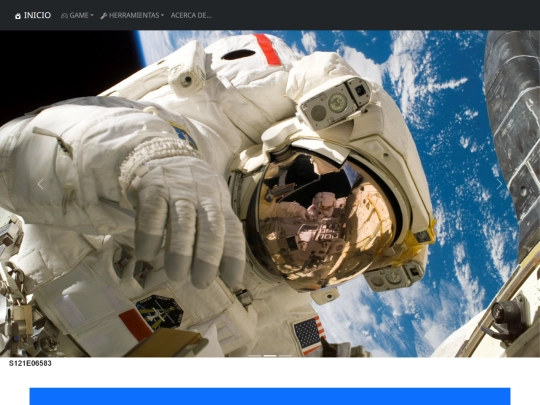The width and height of the screenshot is (540, 405).
Task: Open the GAME dropdown menu
Action: pyautogui.click(x=77, y=15)
